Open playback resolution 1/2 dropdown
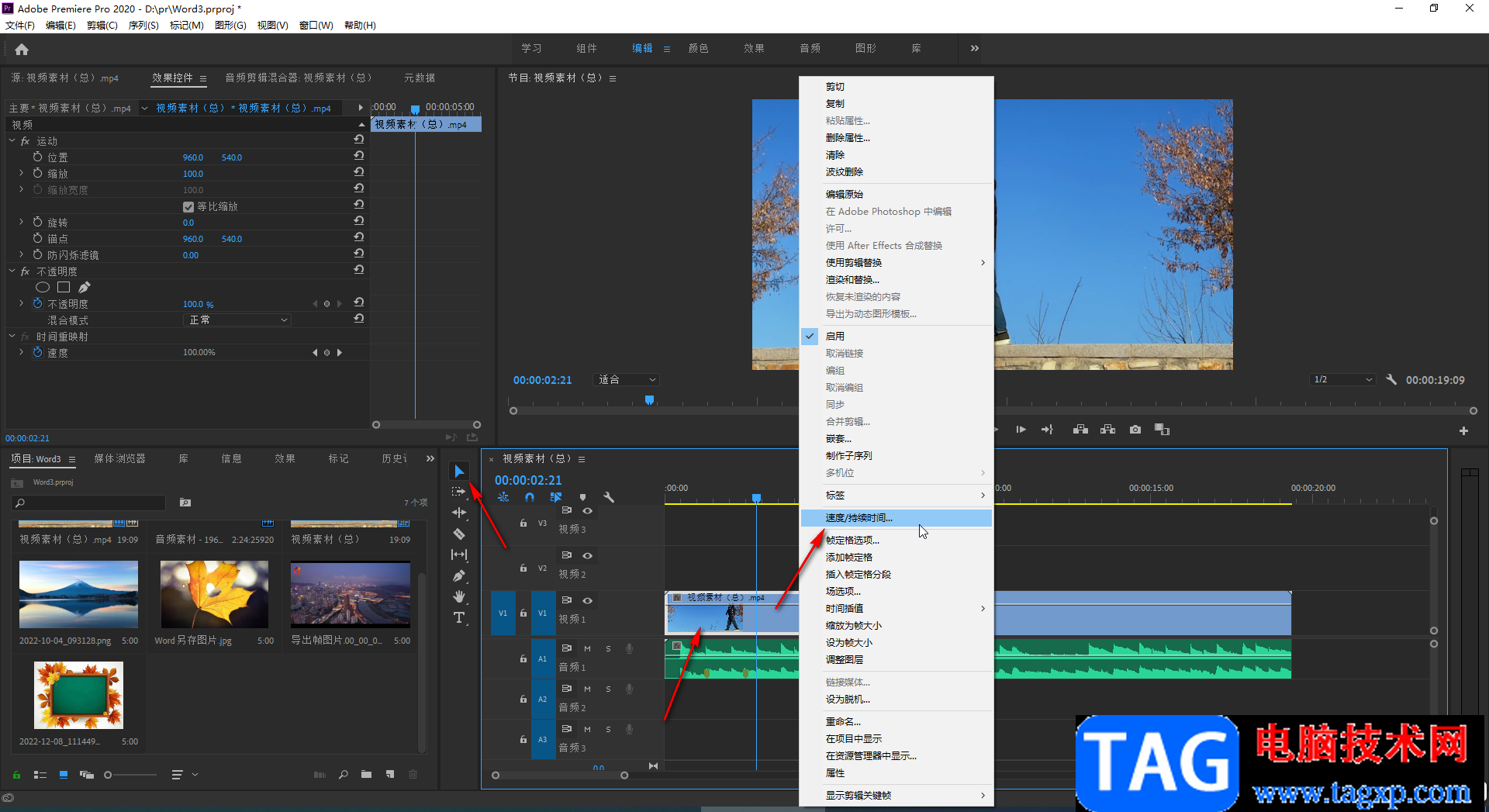Image resolution: width=1489 pixels, height=812 pixels. coord(1342,380)
